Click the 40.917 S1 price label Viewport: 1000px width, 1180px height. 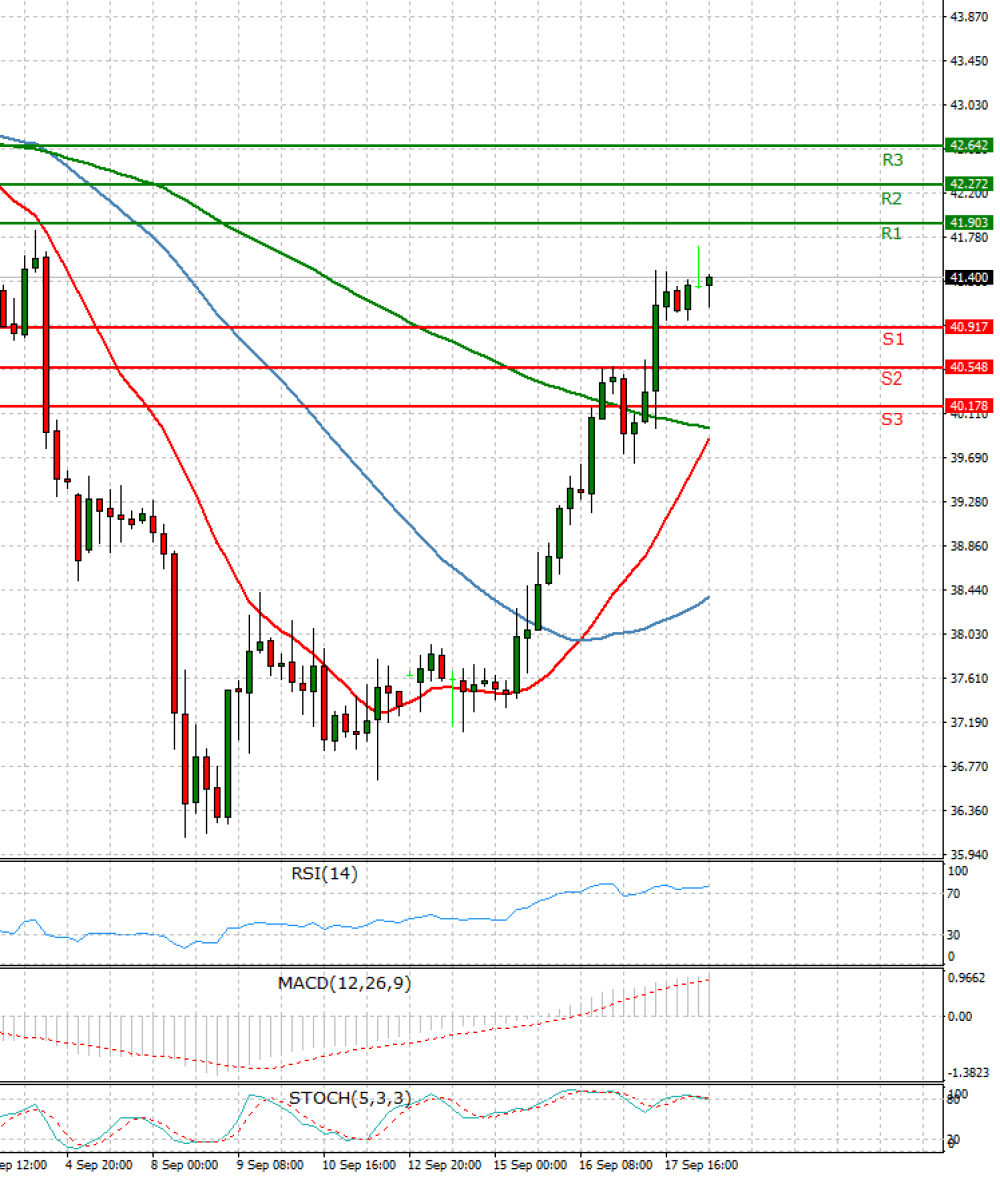coord(968,327)
